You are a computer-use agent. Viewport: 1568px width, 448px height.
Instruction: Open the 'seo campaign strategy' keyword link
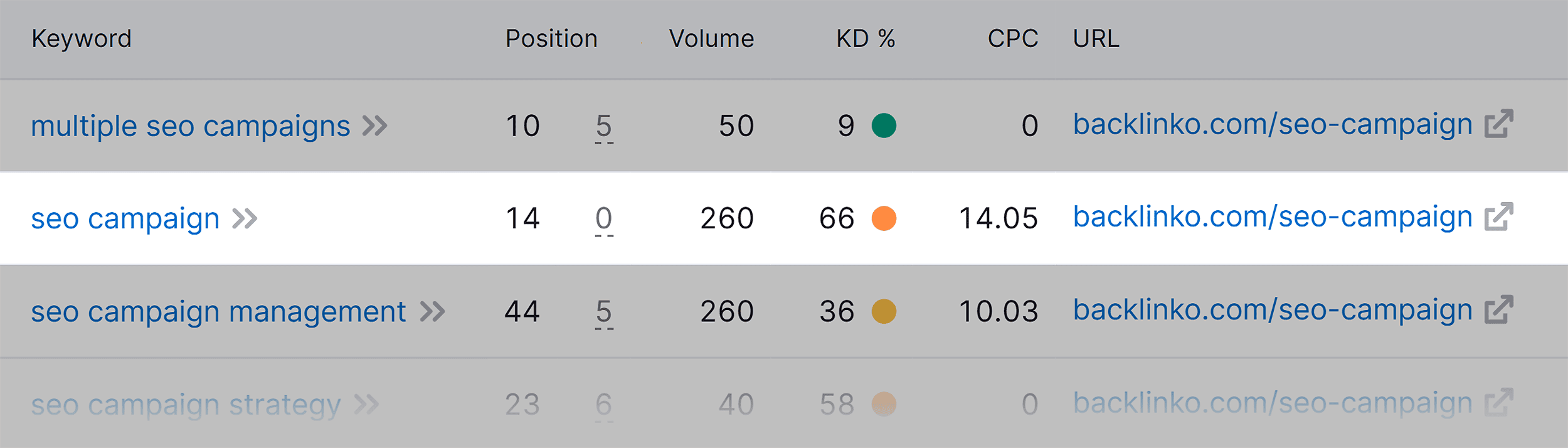point(186,405)
